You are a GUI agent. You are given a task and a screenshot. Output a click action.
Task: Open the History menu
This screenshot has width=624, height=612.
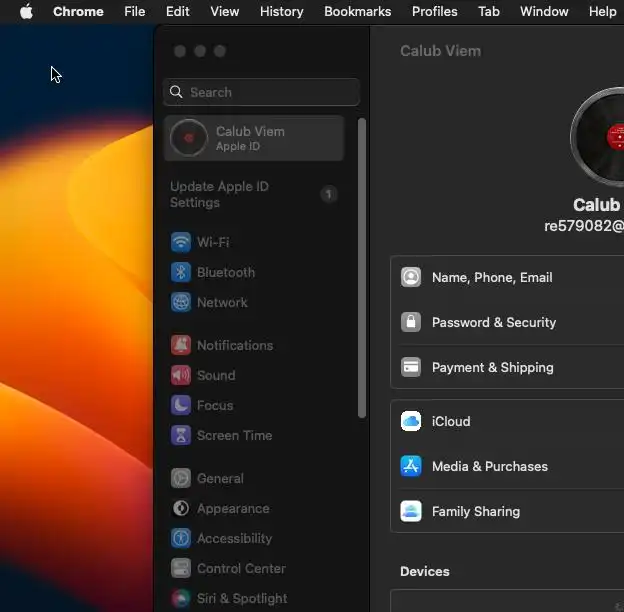point(281,11)
